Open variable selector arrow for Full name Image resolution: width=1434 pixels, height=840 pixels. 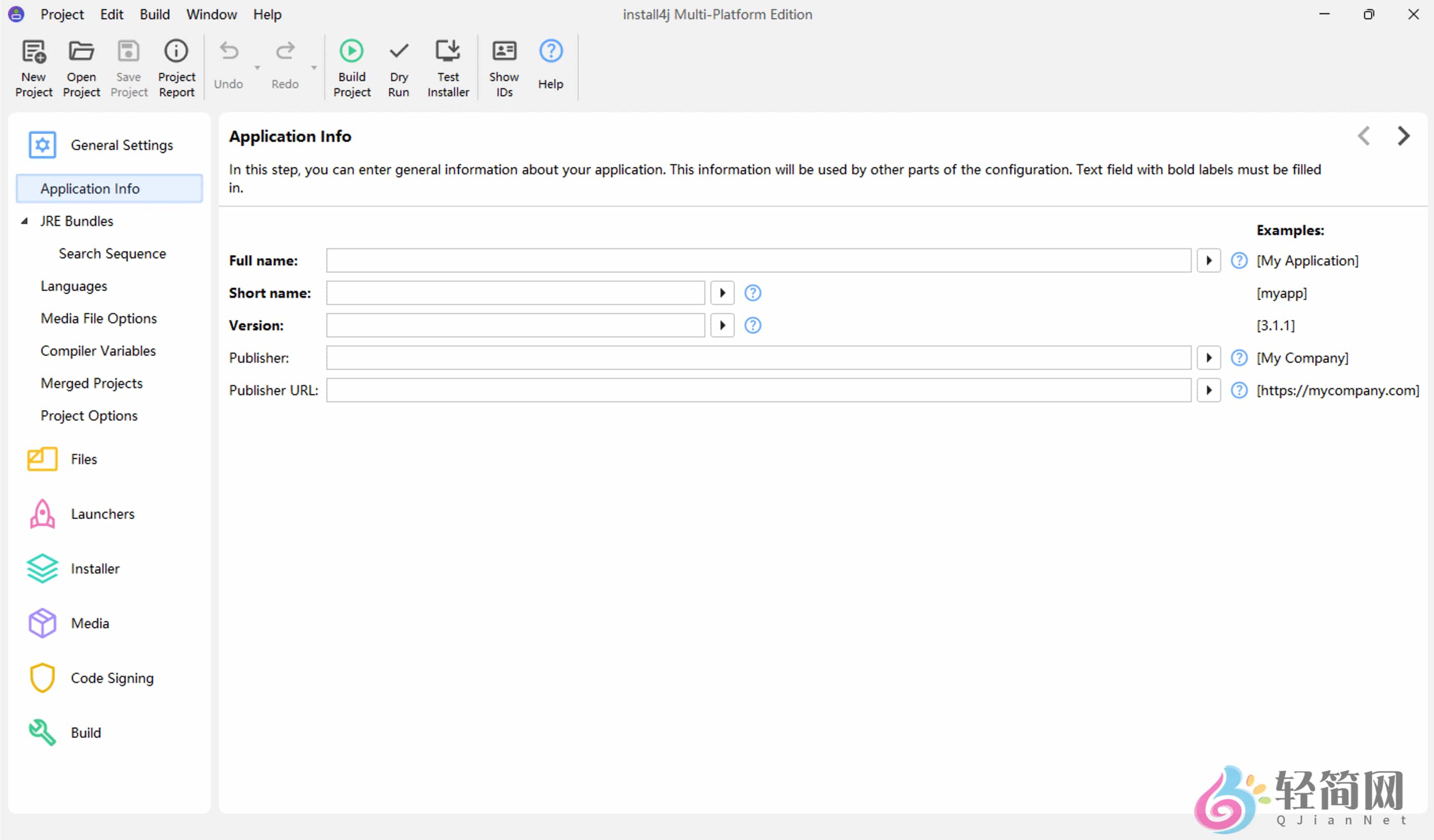click(x=1209, y=260)
